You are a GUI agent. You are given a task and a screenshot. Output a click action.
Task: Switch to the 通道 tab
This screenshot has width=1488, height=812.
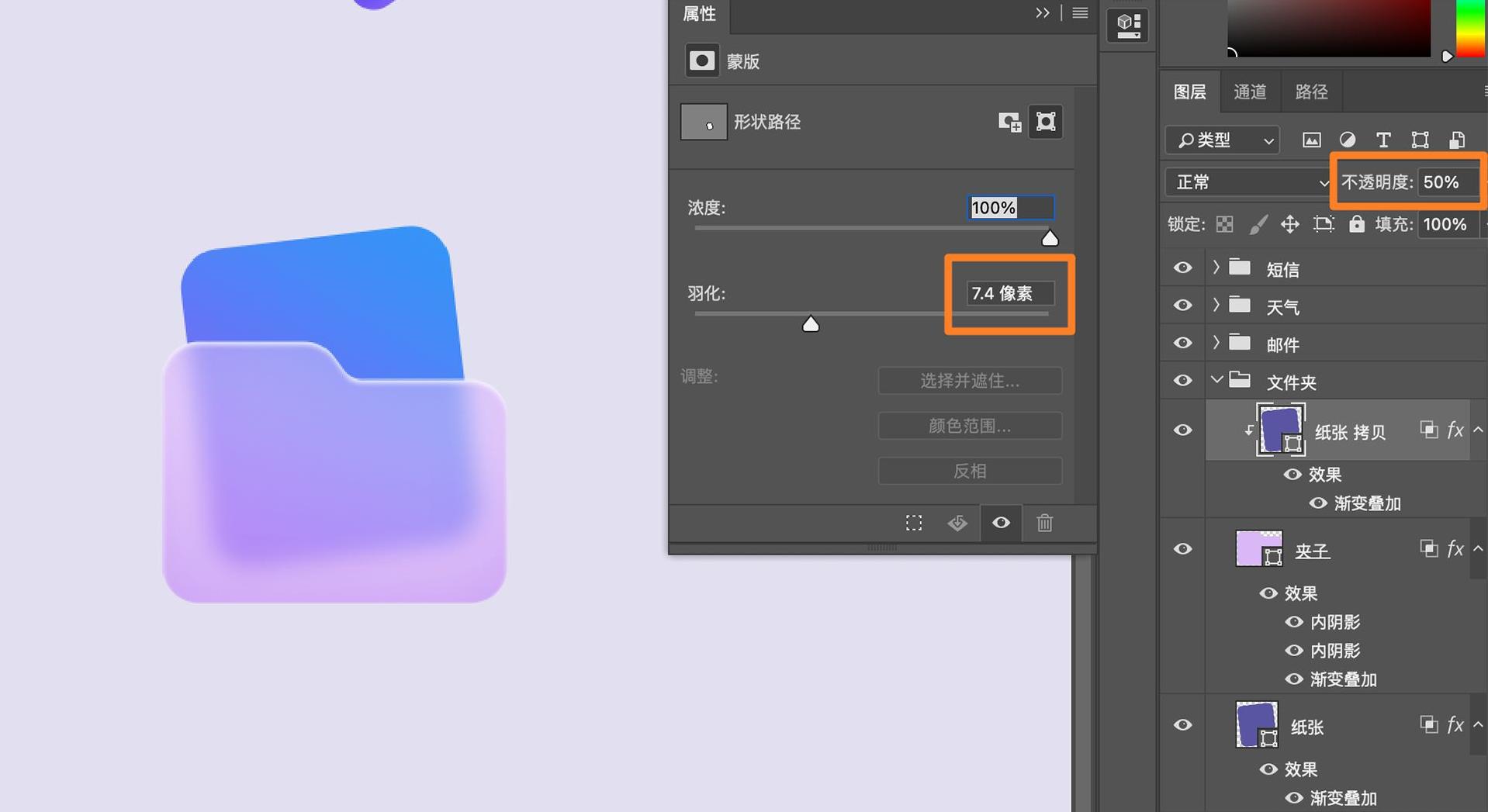pyautogui.click(x=1249, y=92)
